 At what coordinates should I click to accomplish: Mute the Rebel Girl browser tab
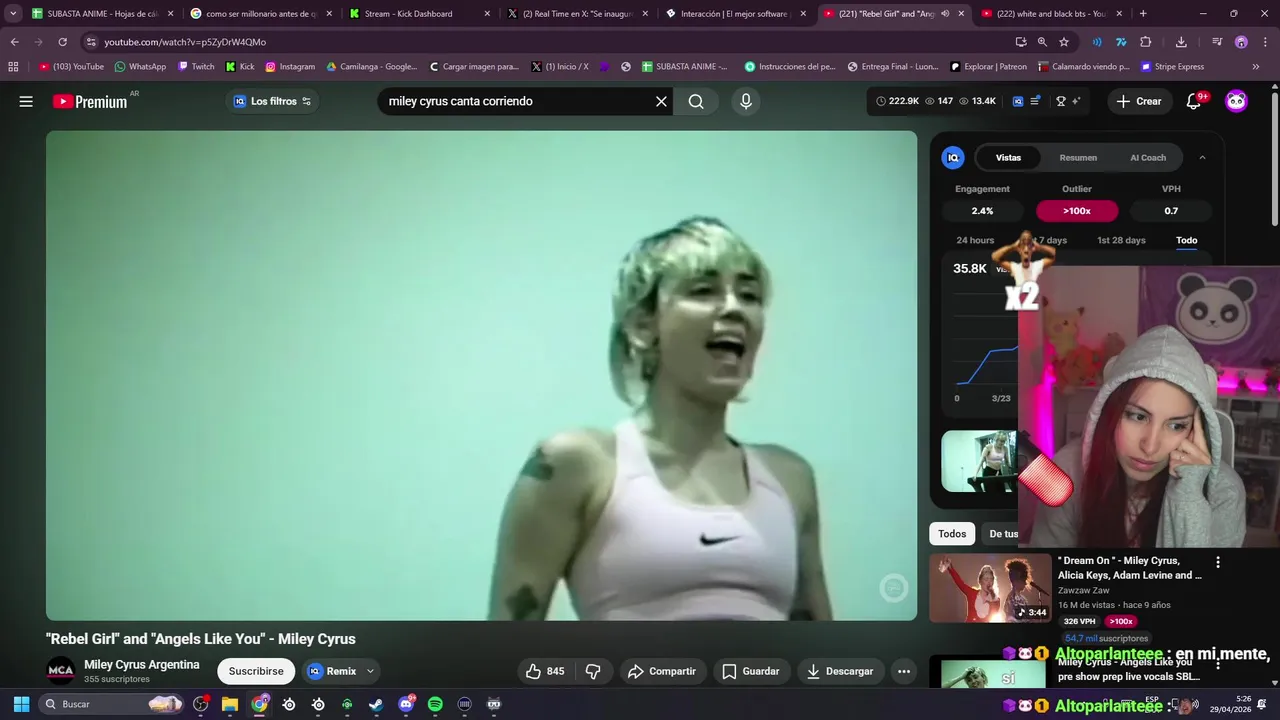pos(945,14)
